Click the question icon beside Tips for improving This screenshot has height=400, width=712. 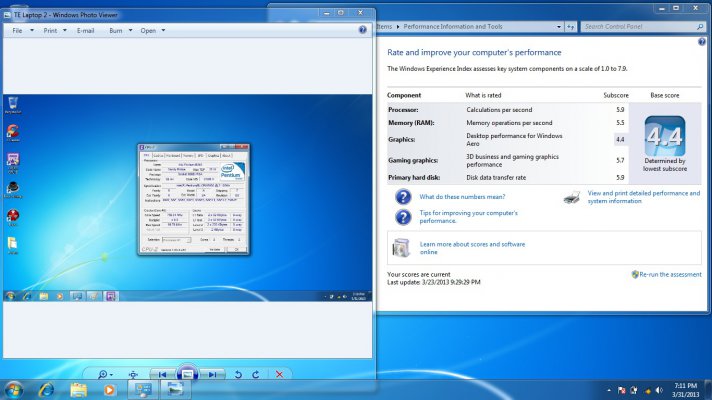(403, 217)
